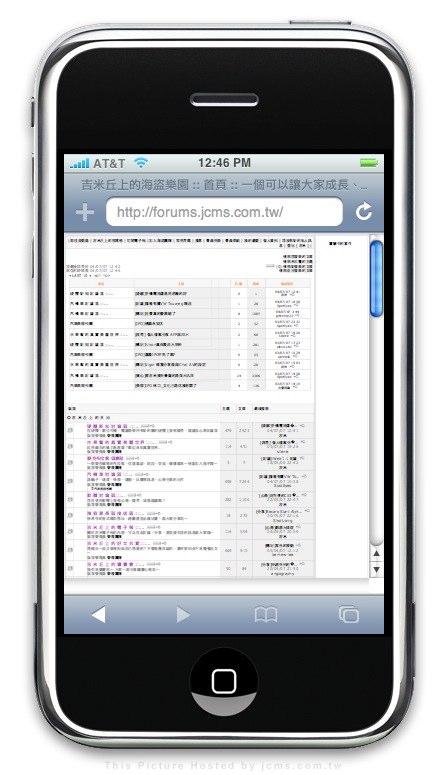Tap the iPhone home button

pos(224,681)
